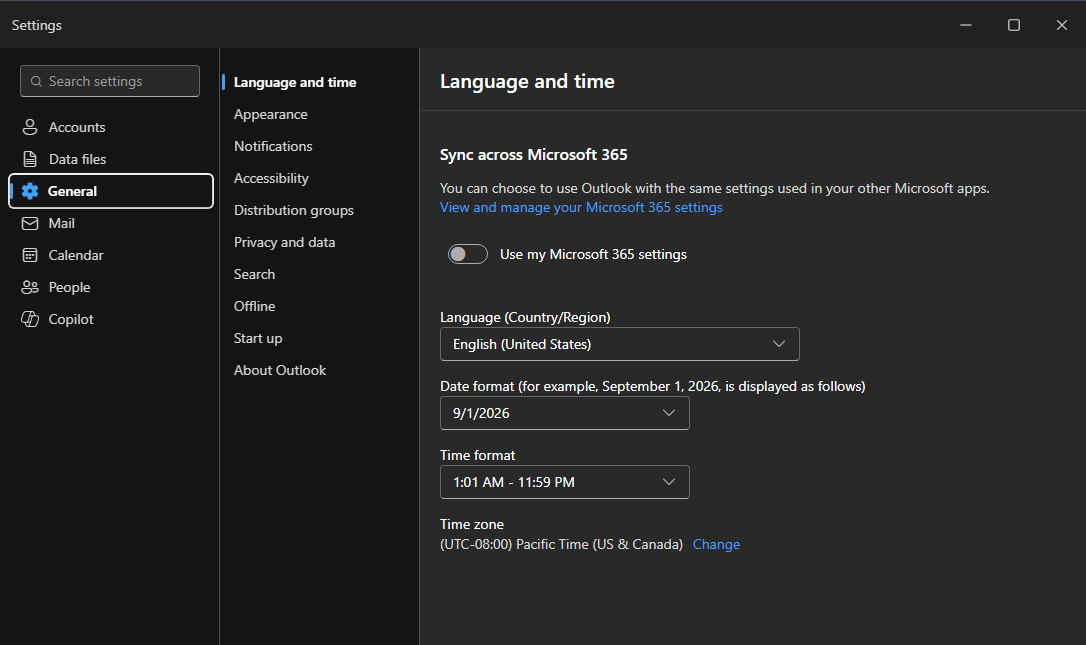The width and height of the screenshot is (1086, 645).
Task: Toggle Use my Microsoft 365 settings
Action: 468,254
